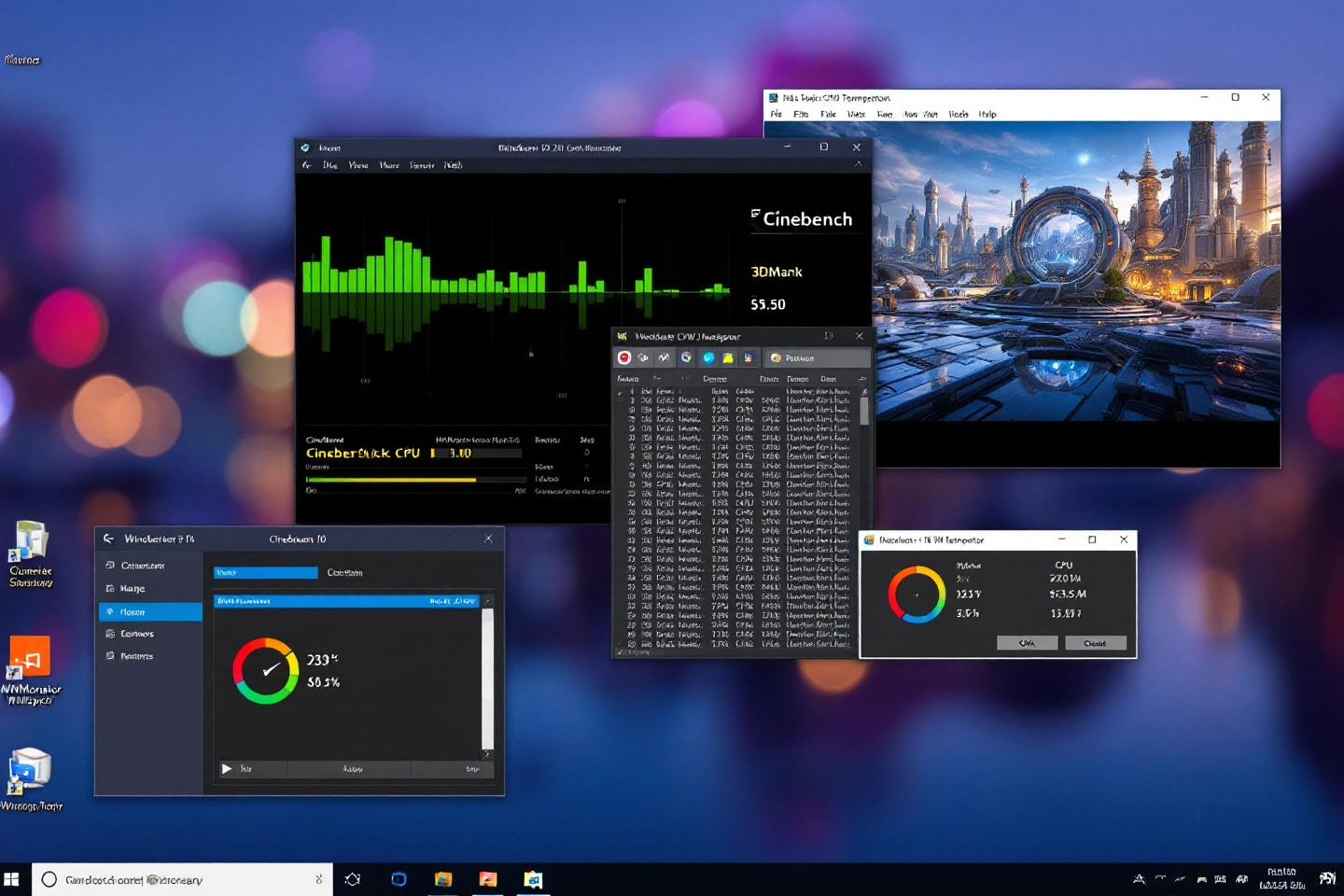Open the blue browser icon on taskbar
The width and height of the screenshot is (1344, 896).
(399, 879)
